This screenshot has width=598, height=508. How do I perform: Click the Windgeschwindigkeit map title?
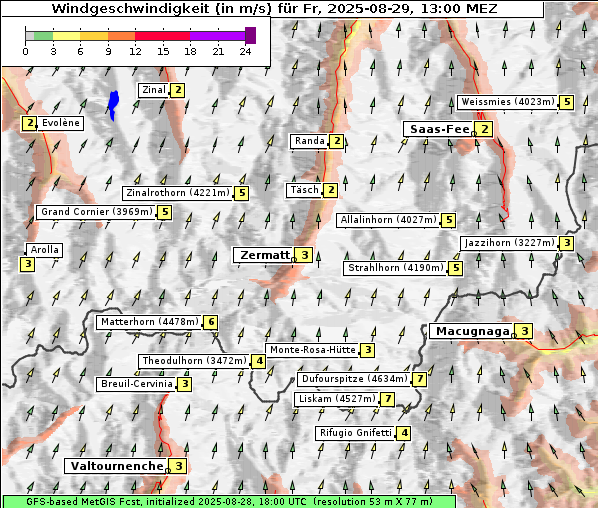274,8
